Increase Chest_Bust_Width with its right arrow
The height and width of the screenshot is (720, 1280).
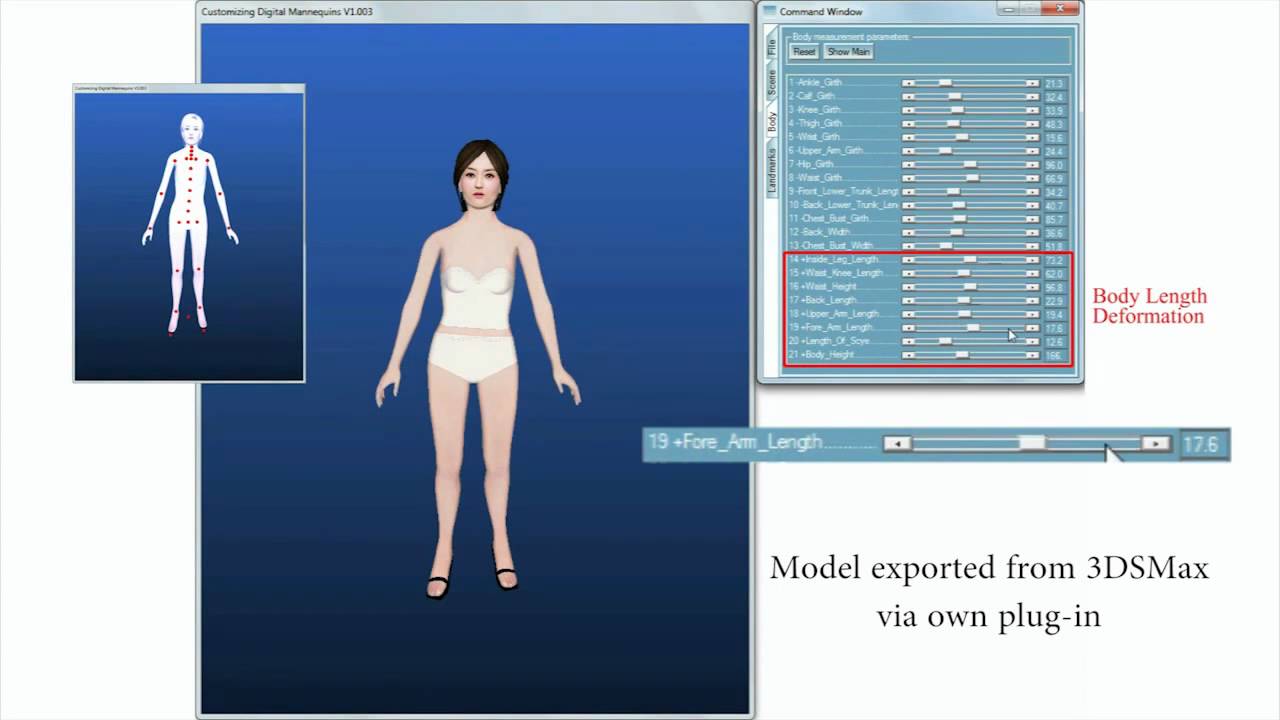tap(1032, 246)
